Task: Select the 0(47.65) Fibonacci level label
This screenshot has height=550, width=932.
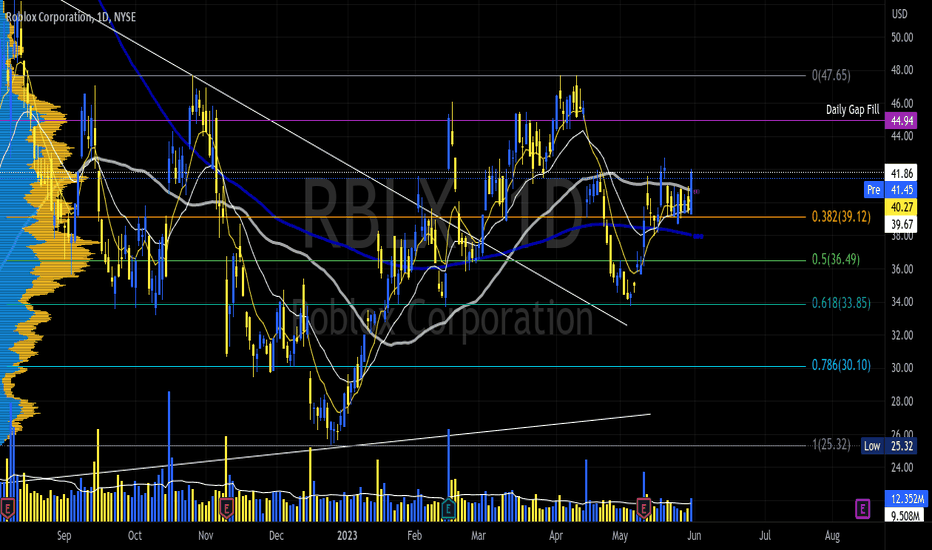Action: [x=831, y=76]
